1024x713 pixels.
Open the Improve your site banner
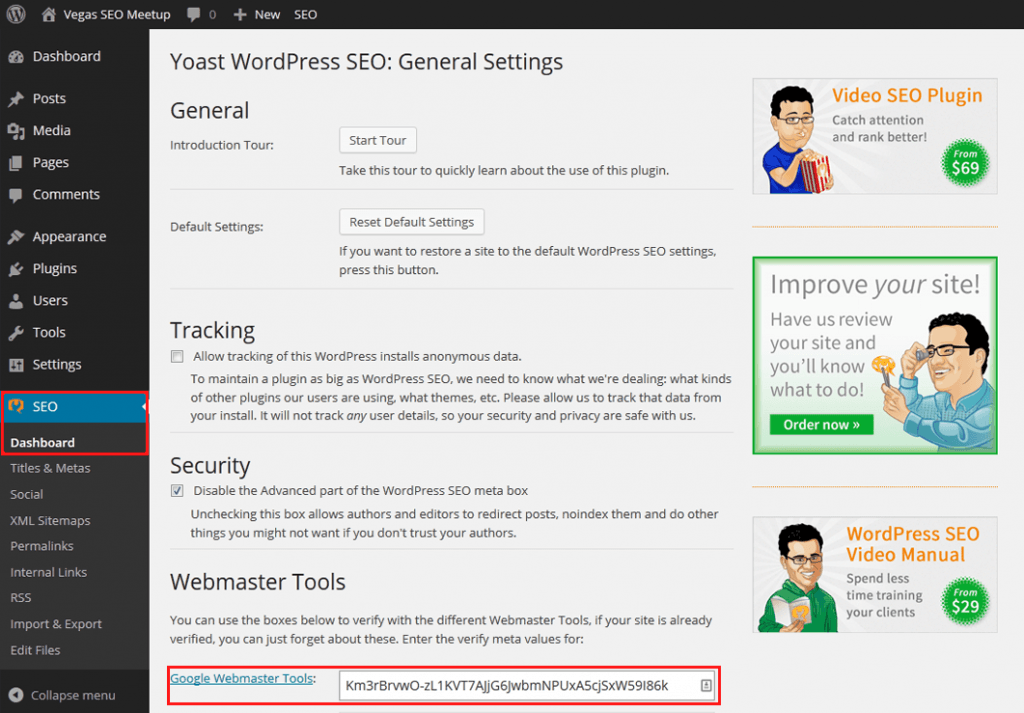click(x=875, y=355)
